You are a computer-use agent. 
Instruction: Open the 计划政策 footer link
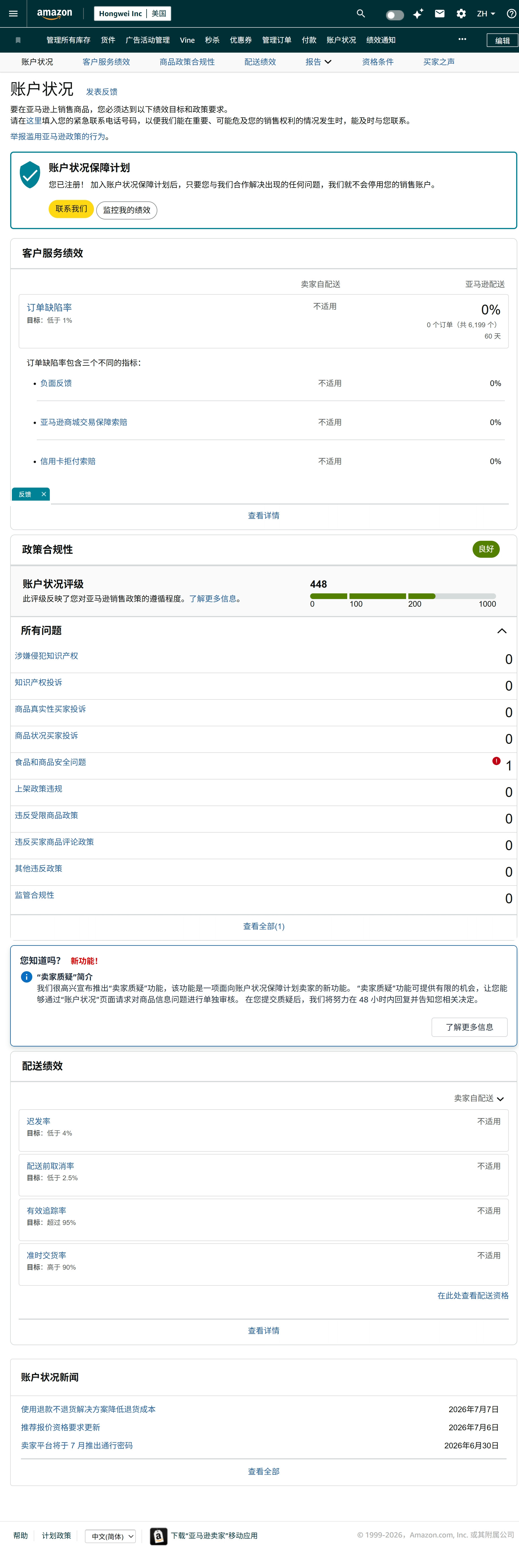pos(57,1536)
